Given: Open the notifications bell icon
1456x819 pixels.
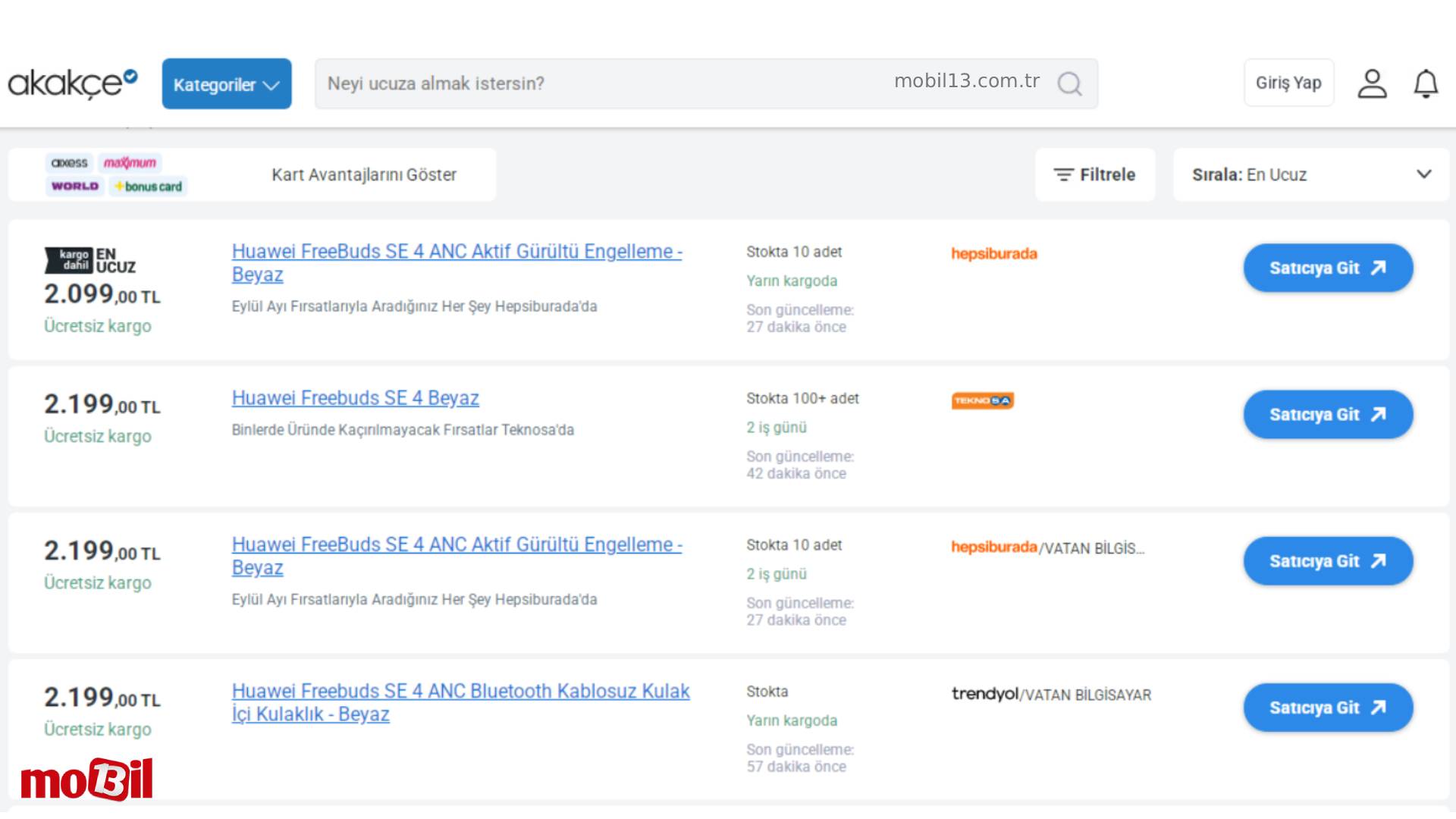Looking at the screenshot, I should pyautogui.click(x=1426, y=83).
